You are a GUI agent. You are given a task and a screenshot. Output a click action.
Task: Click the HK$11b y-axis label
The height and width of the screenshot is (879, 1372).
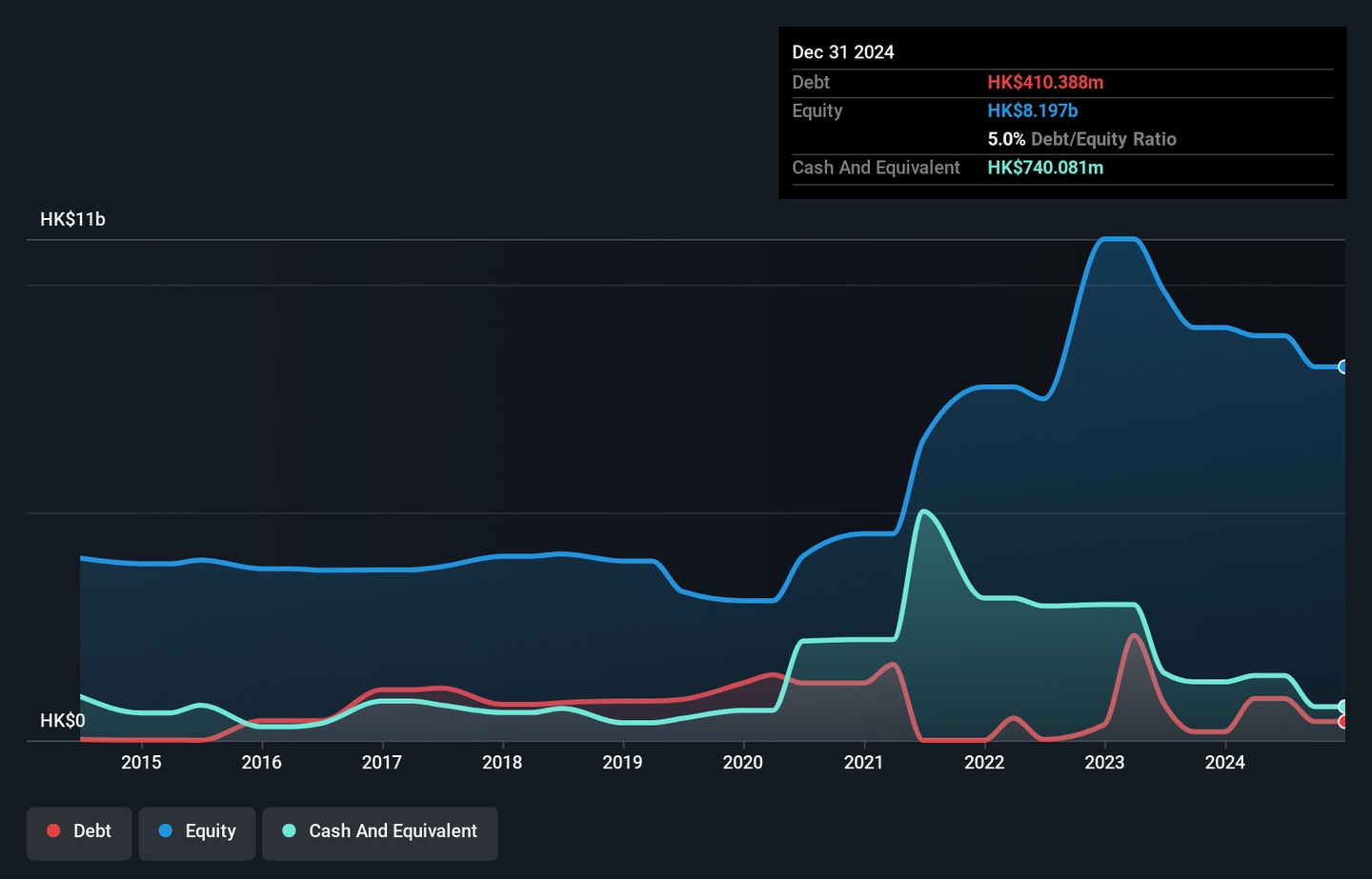(72, 220)
